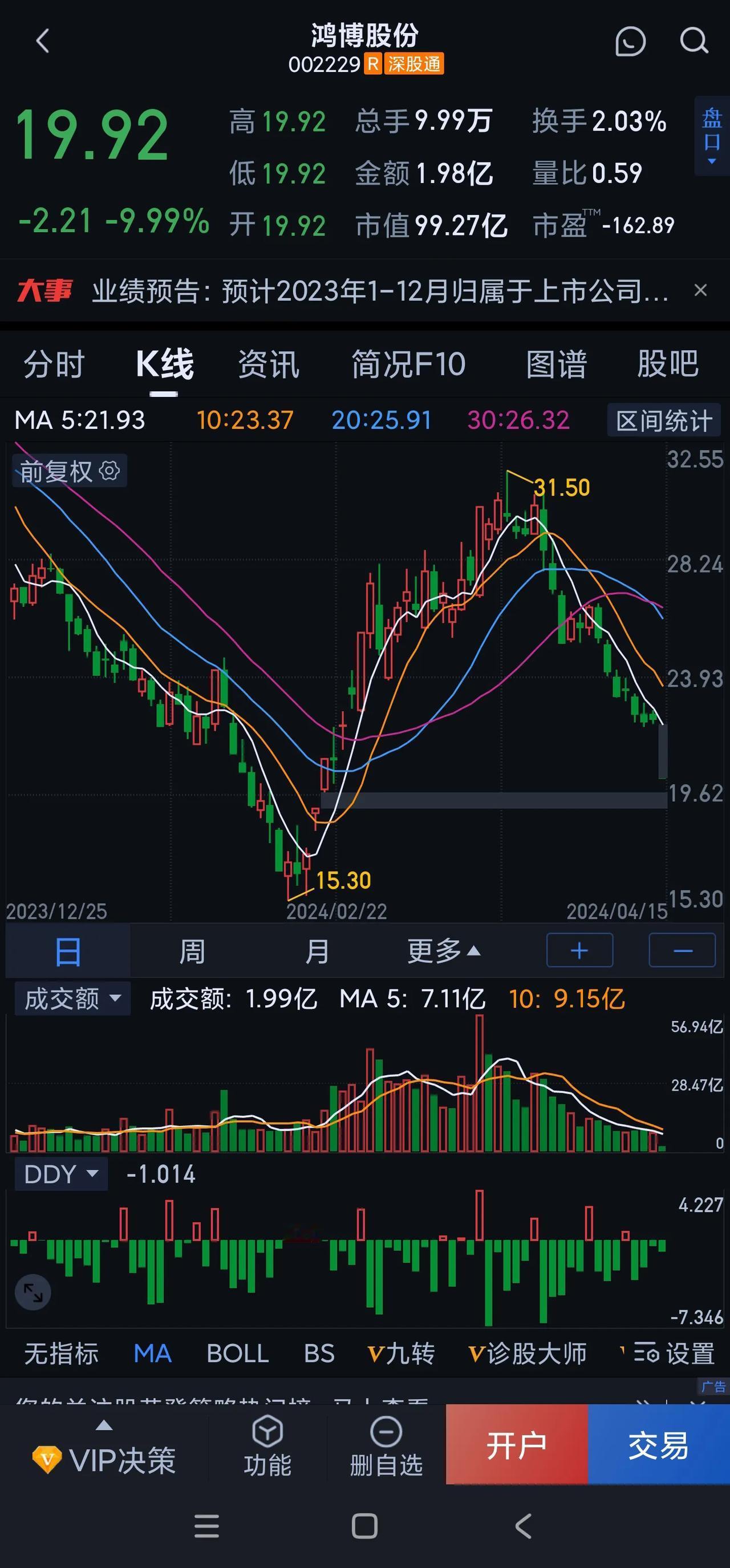Tap the red 开户 button

517,1444
